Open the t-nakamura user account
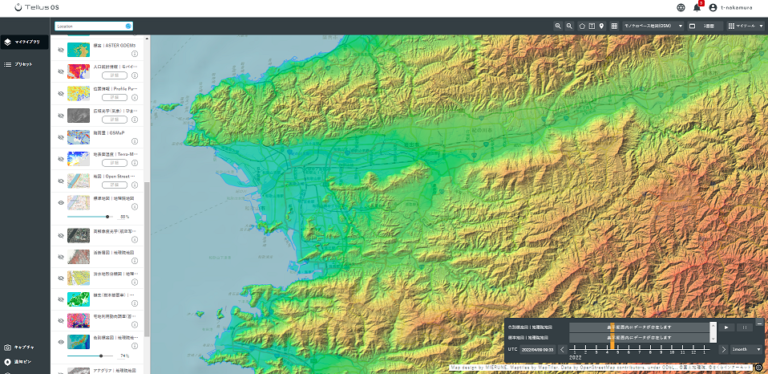 tap(731, 8)
